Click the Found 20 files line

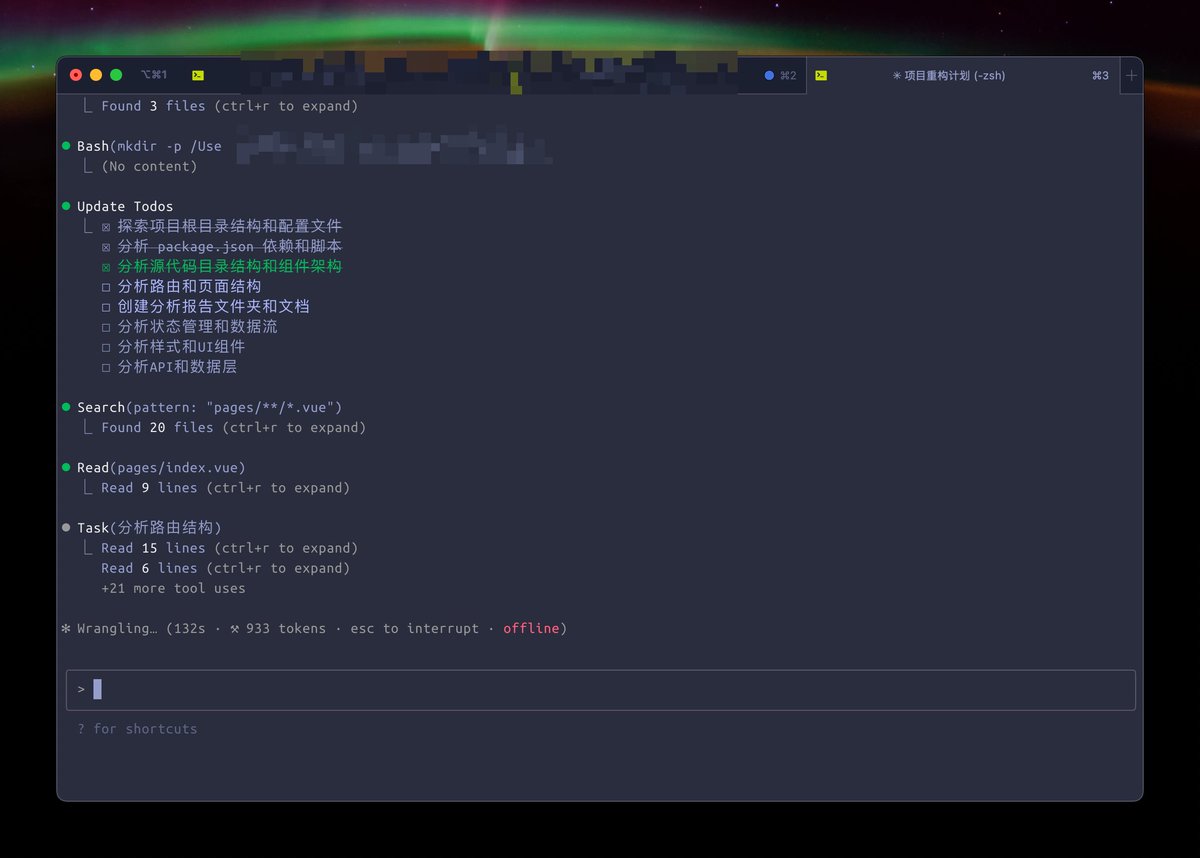233,428
